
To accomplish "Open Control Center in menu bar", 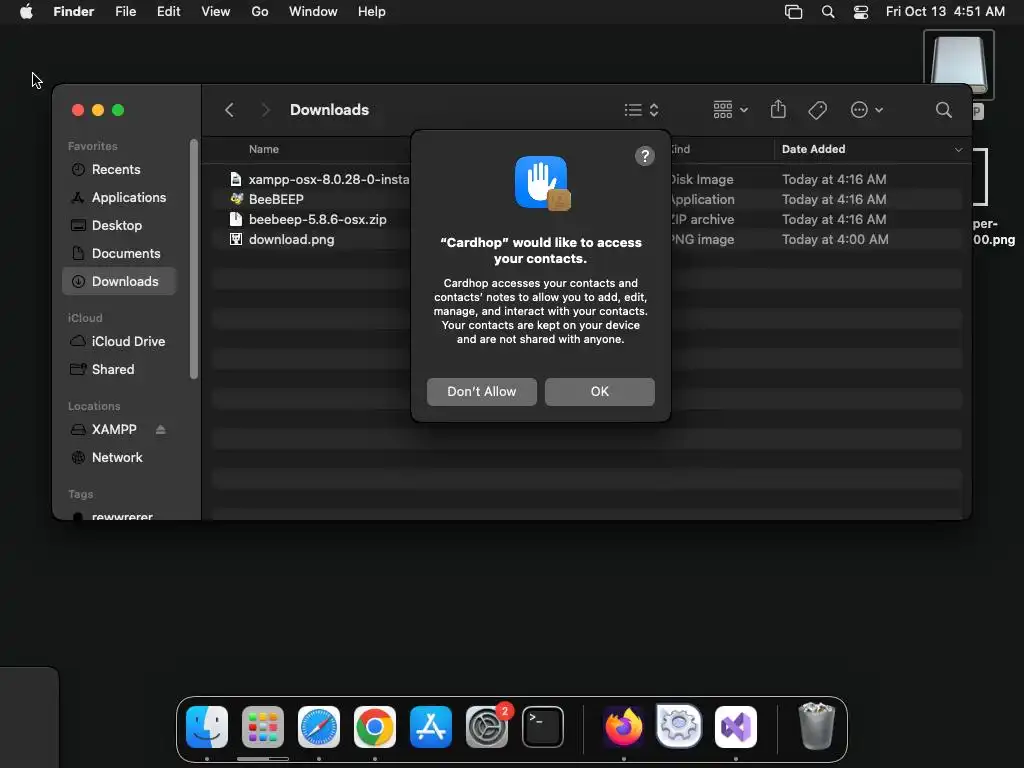I will pyautogui.click(x=861, y=12).
